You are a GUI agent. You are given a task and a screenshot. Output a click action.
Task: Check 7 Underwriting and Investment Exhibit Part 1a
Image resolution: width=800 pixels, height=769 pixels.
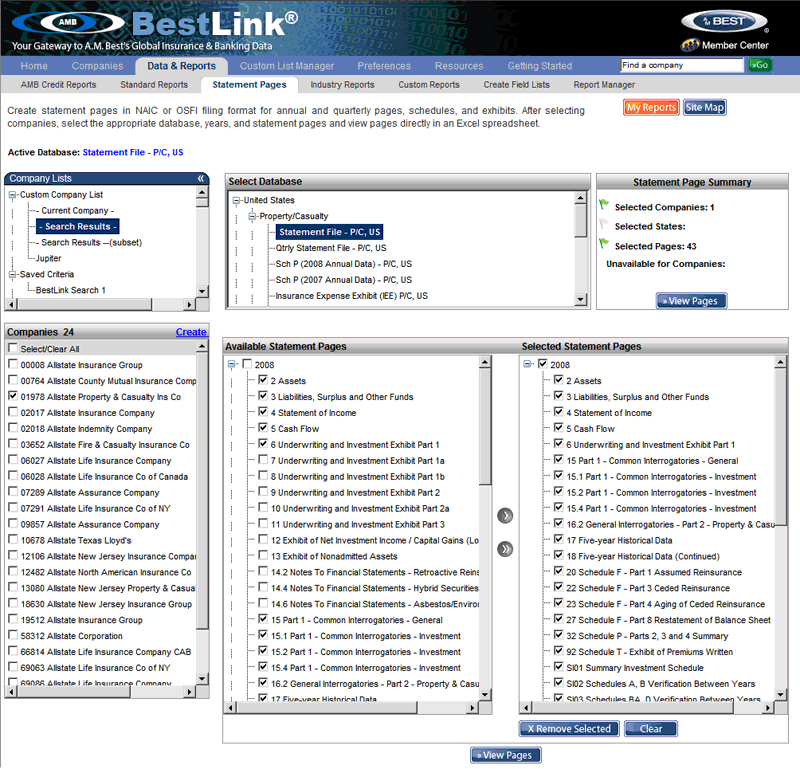point(263,459)
